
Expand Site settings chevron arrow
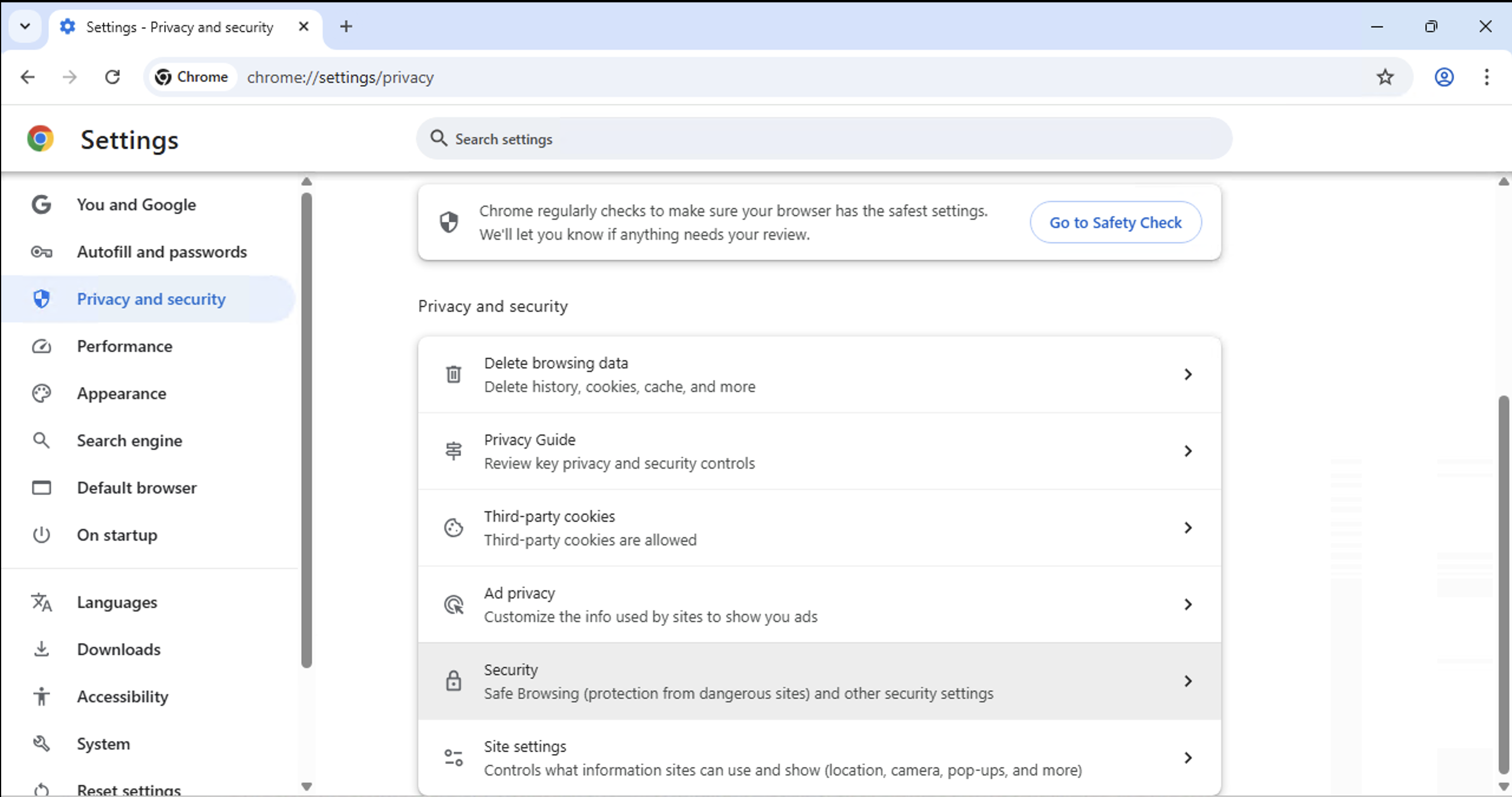[1188, 757]
